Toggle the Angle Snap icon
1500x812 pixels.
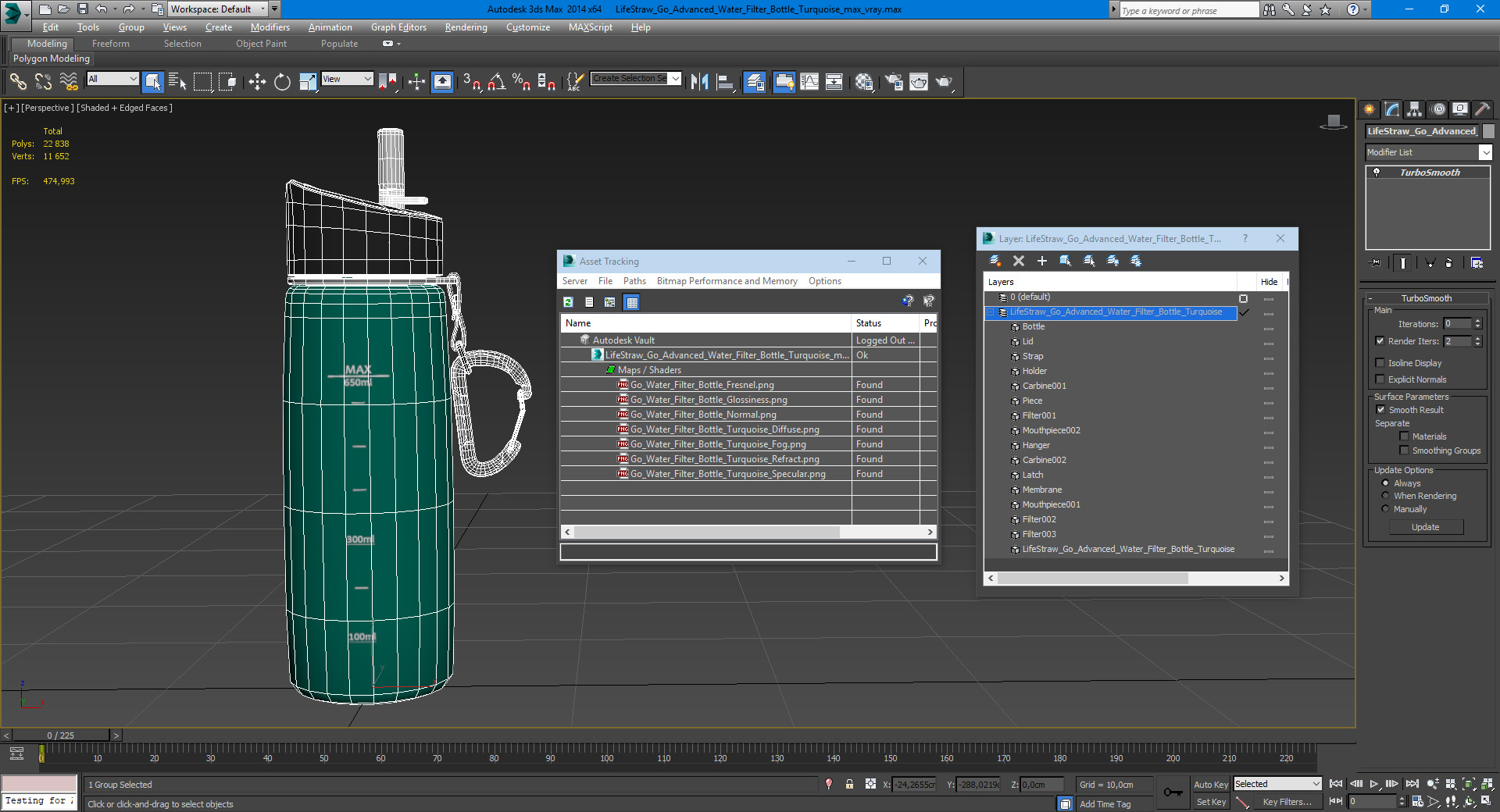click(x=497, y=81)
